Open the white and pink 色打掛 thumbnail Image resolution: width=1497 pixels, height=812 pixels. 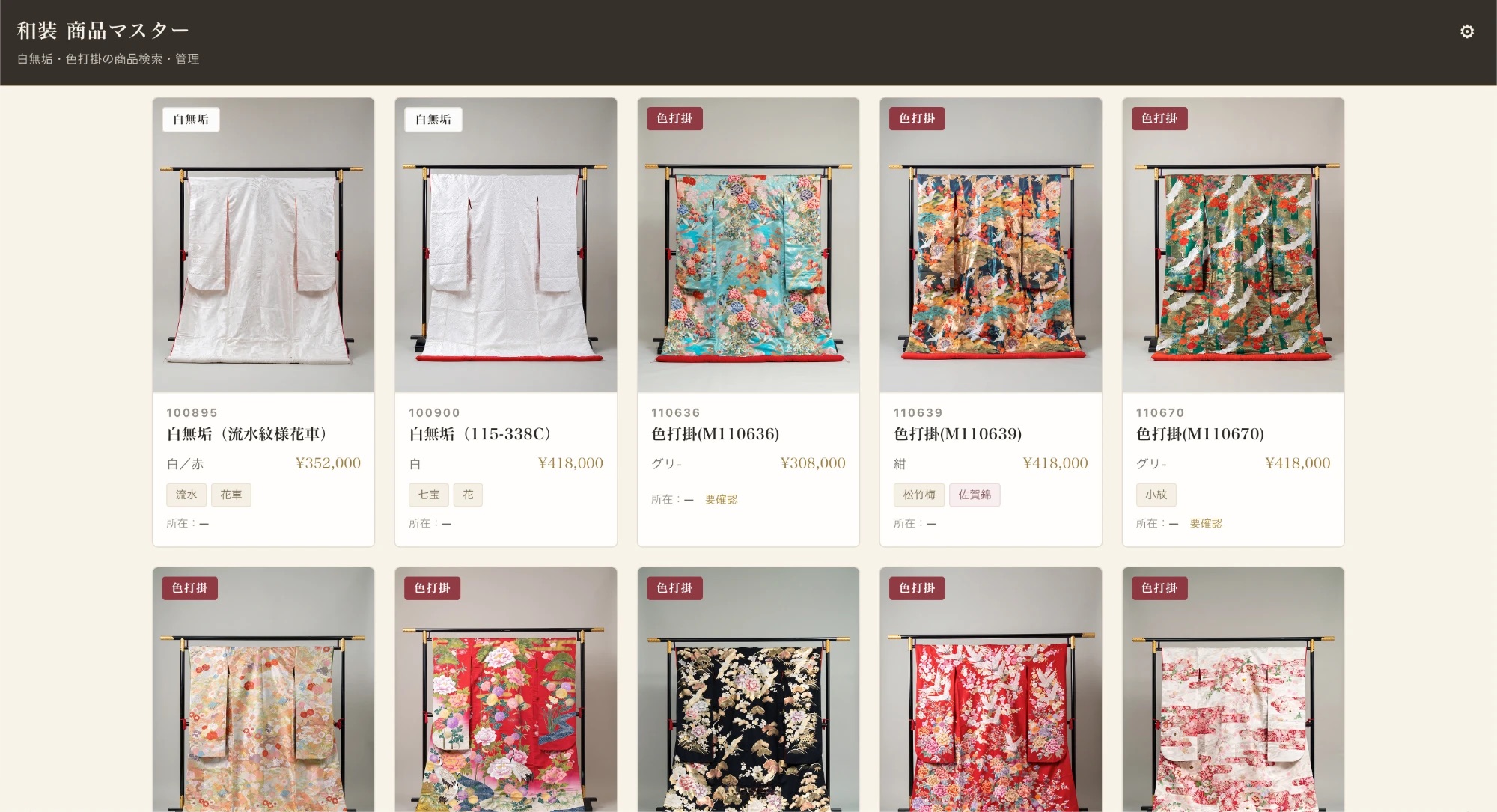[x=1234, y=689]
